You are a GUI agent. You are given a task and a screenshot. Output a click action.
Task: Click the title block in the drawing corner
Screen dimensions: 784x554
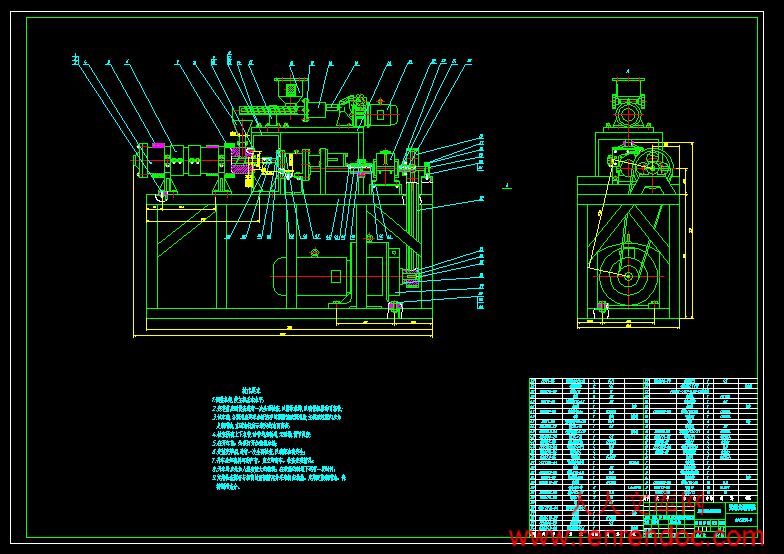coord(700,518)
